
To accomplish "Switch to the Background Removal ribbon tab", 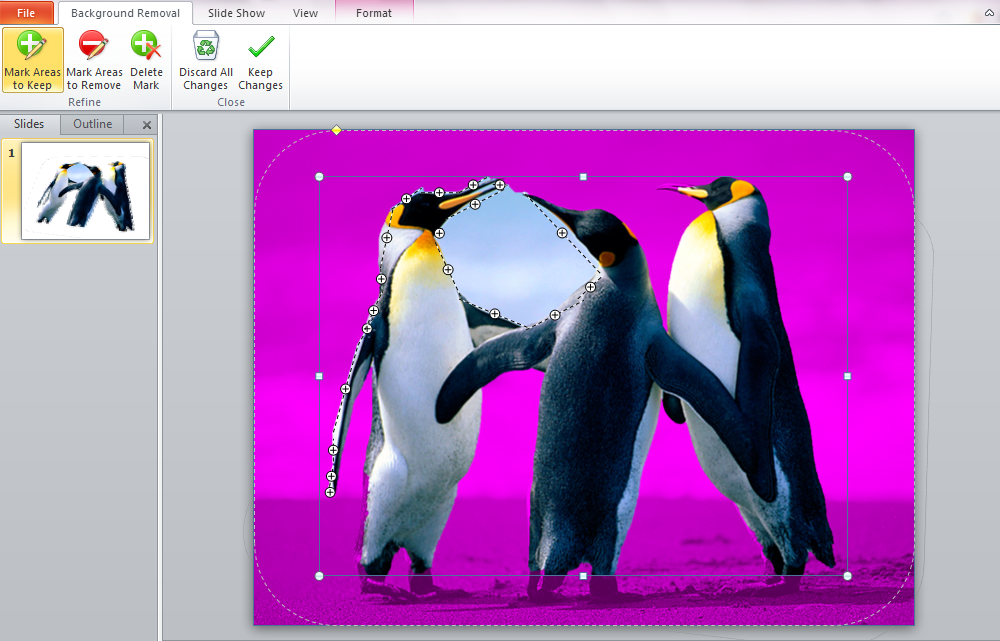I will pyautogui.click(x=125, y=13).
